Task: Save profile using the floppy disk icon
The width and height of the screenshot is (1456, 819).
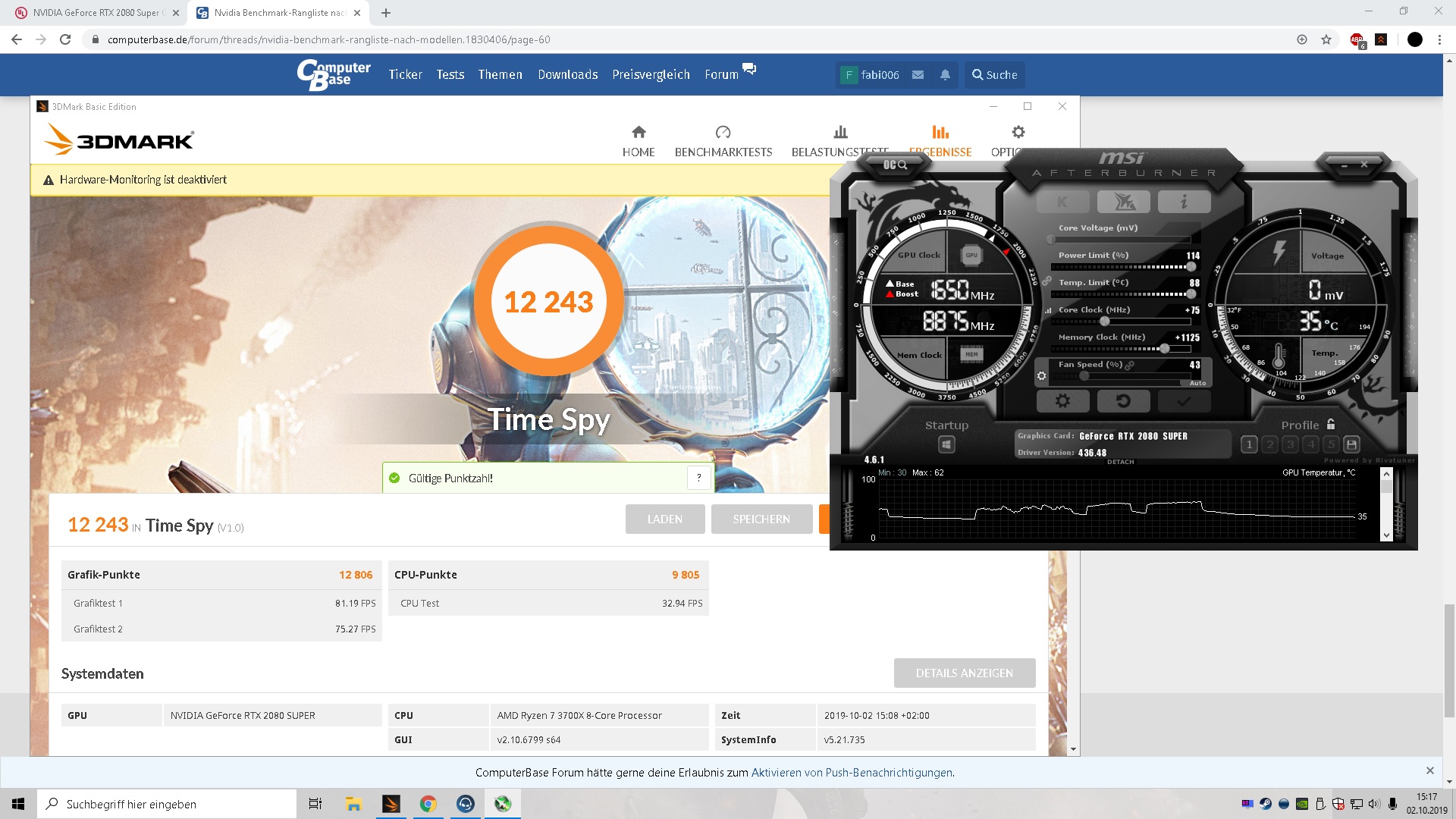Action: pyautogui.click(x=1351, y=444)
